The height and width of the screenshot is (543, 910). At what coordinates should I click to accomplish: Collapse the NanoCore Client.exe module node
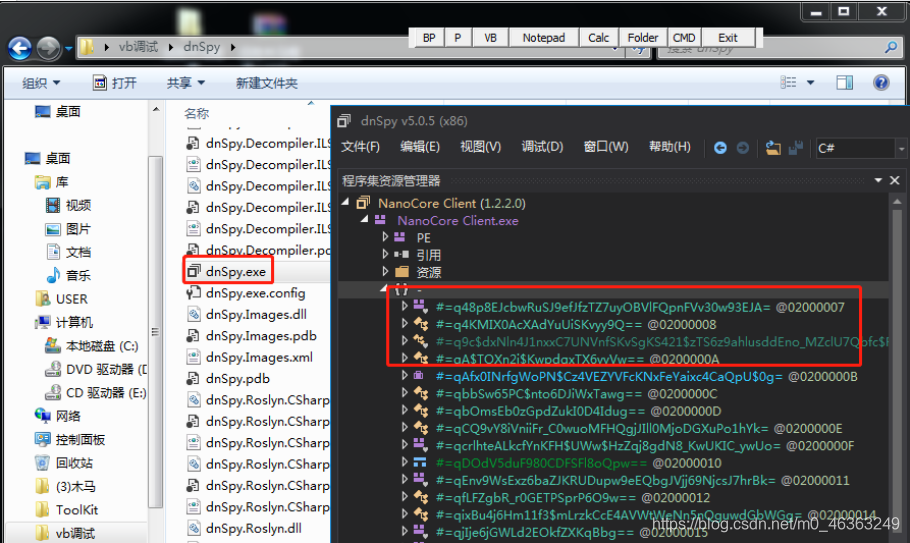coord(364,219)
